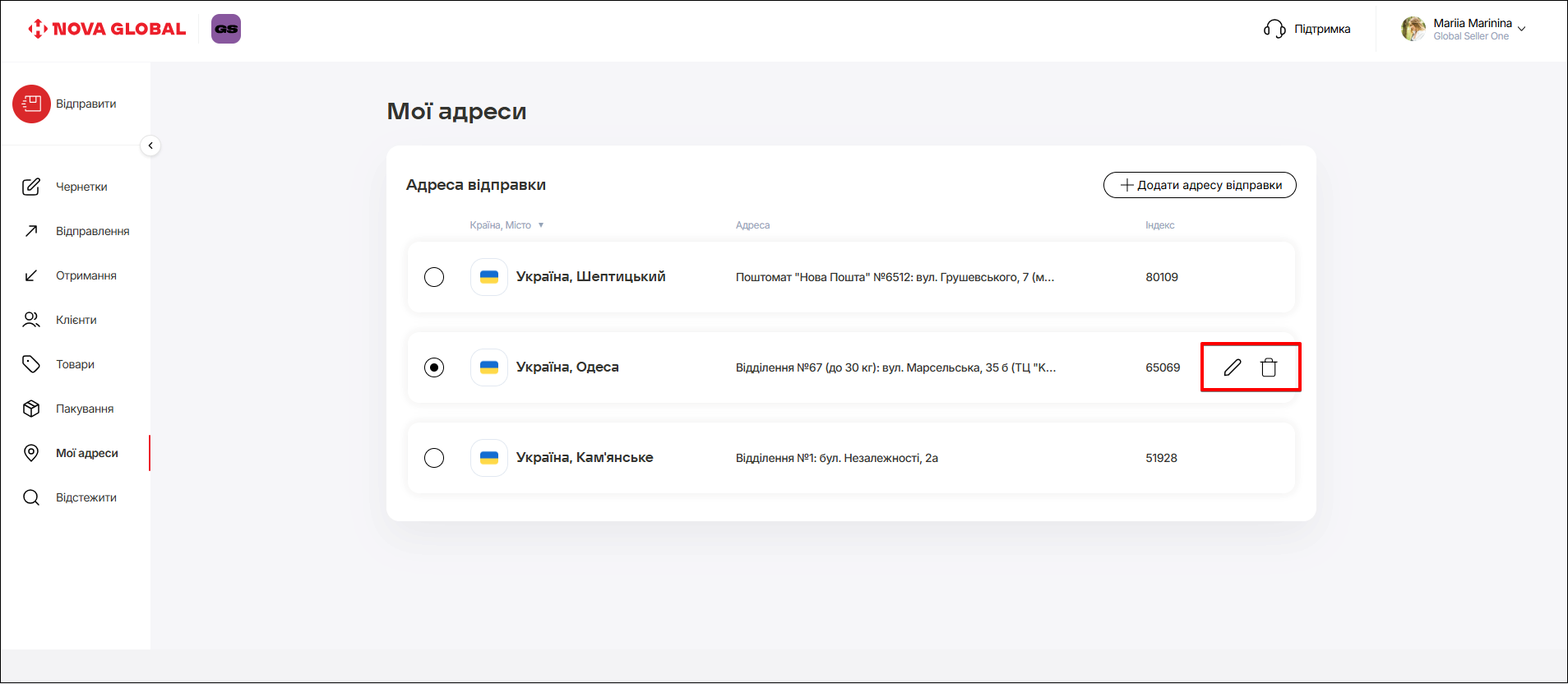Open Чернетки in the sidebar

click(81, 187)
